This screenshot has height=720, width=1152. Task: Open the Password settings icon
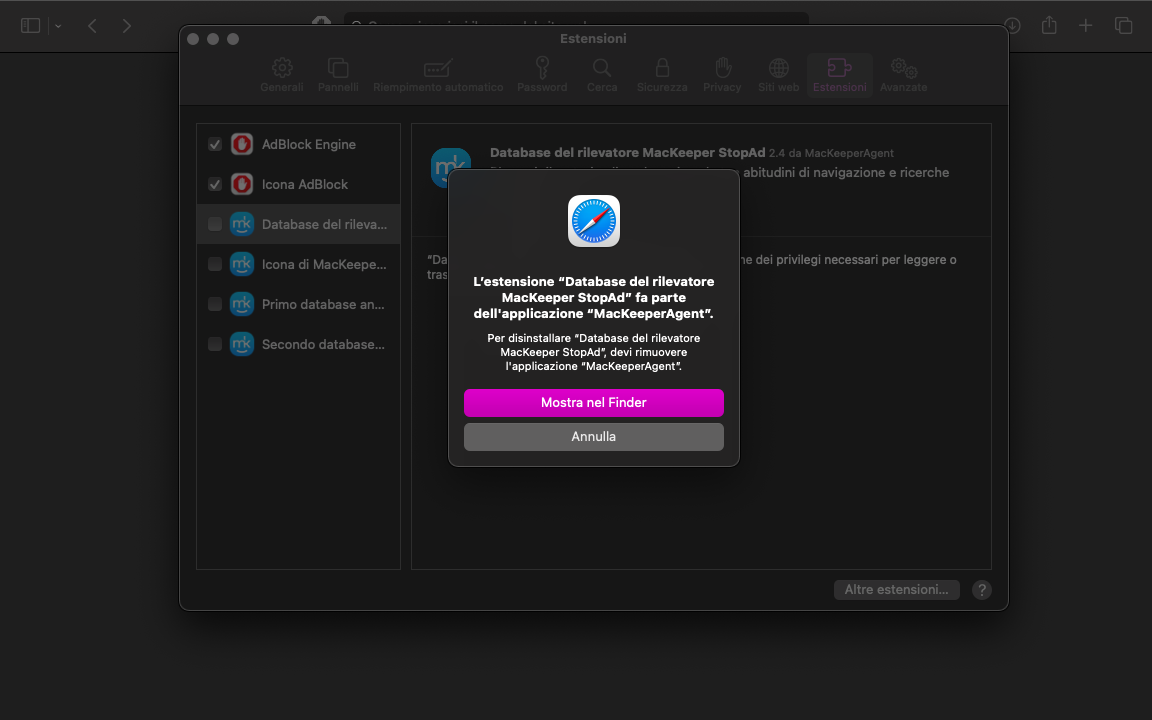click(541, 74)
